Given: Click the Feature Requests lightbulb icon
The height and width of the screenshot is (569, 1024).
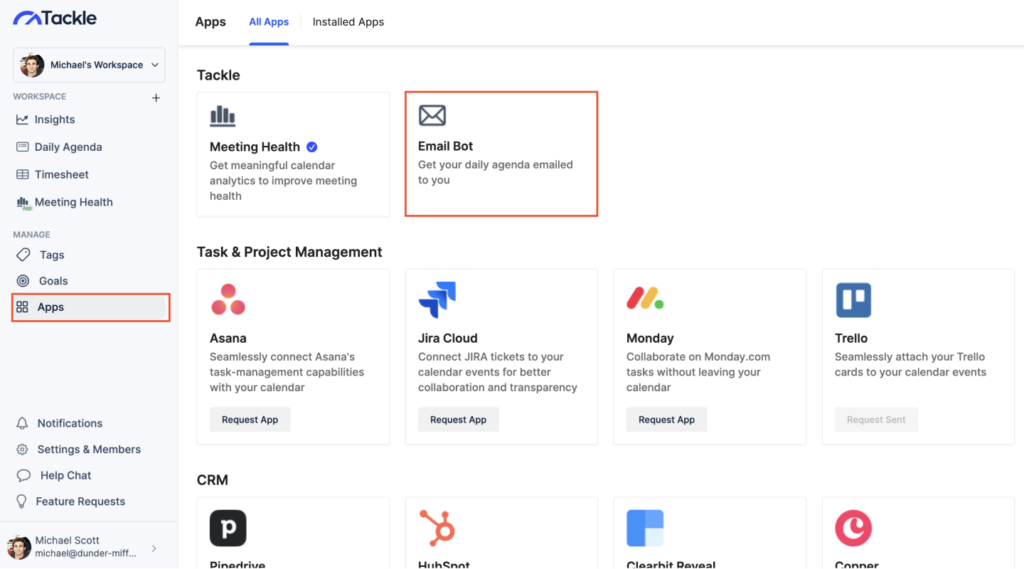Looking at the screenshot, I should coord(22,501).
